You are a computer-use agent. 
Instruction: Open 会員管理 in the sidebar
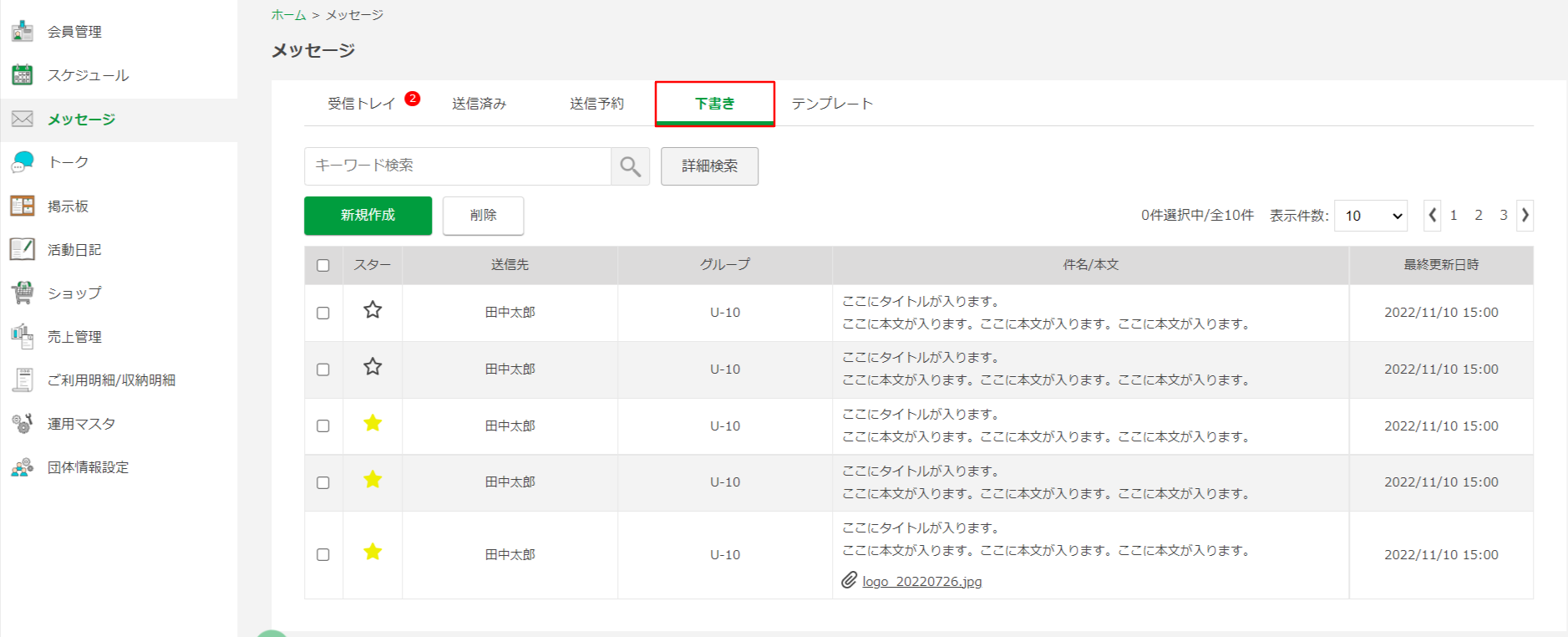tap(74, 32)
